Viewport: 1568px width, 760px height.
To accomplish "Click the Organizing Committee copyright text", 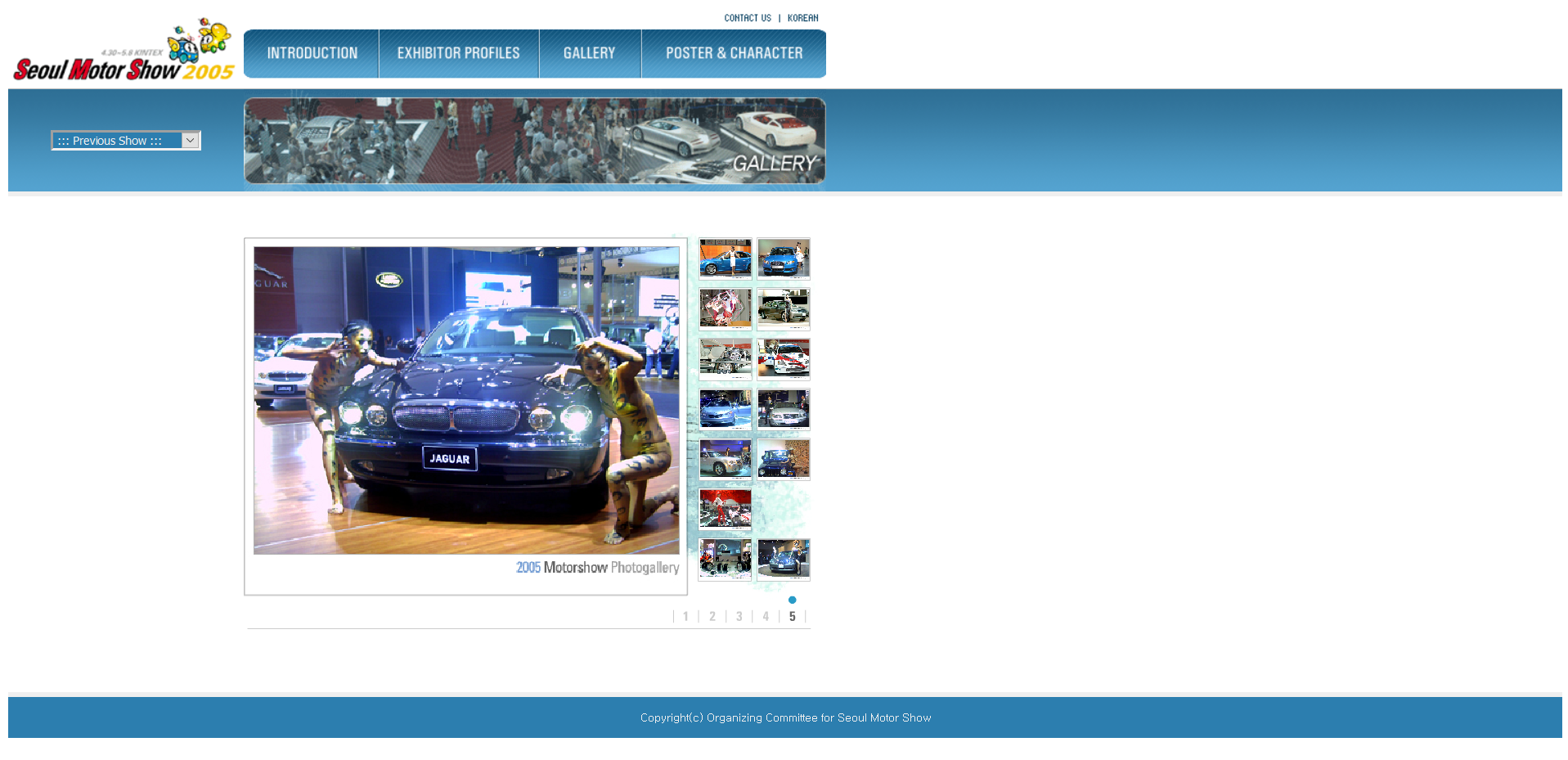I will point(785,717).
